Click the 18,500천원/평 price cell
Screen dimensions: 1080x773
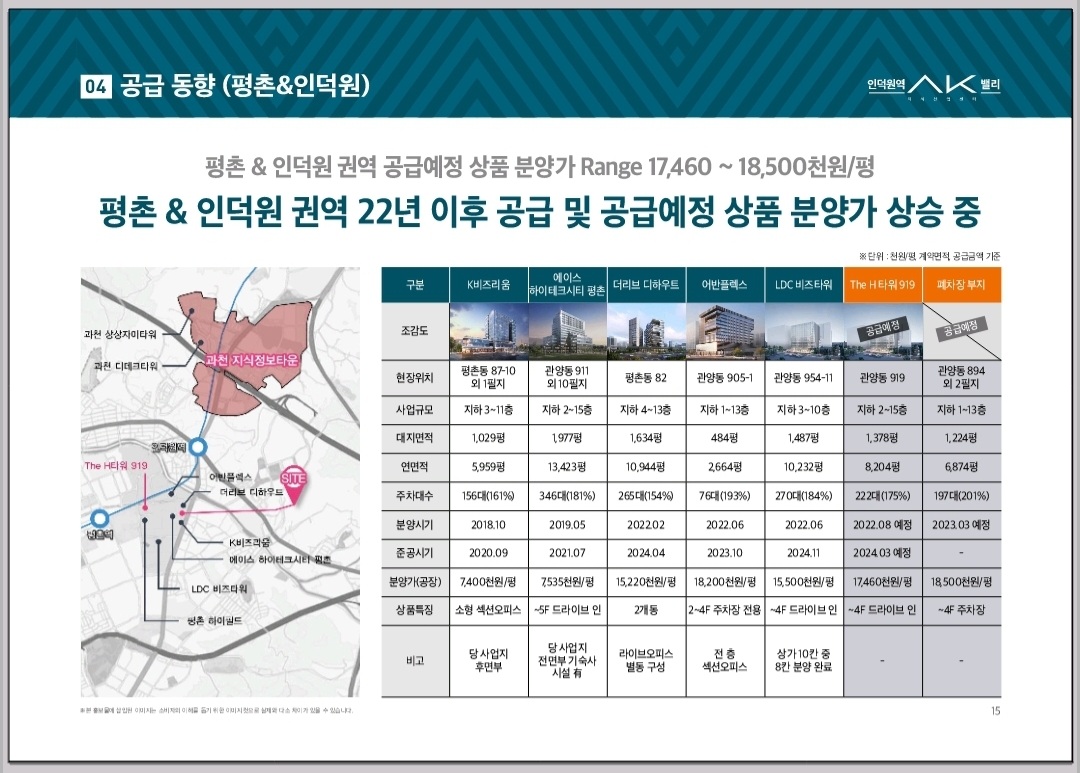tap(962, 582)
